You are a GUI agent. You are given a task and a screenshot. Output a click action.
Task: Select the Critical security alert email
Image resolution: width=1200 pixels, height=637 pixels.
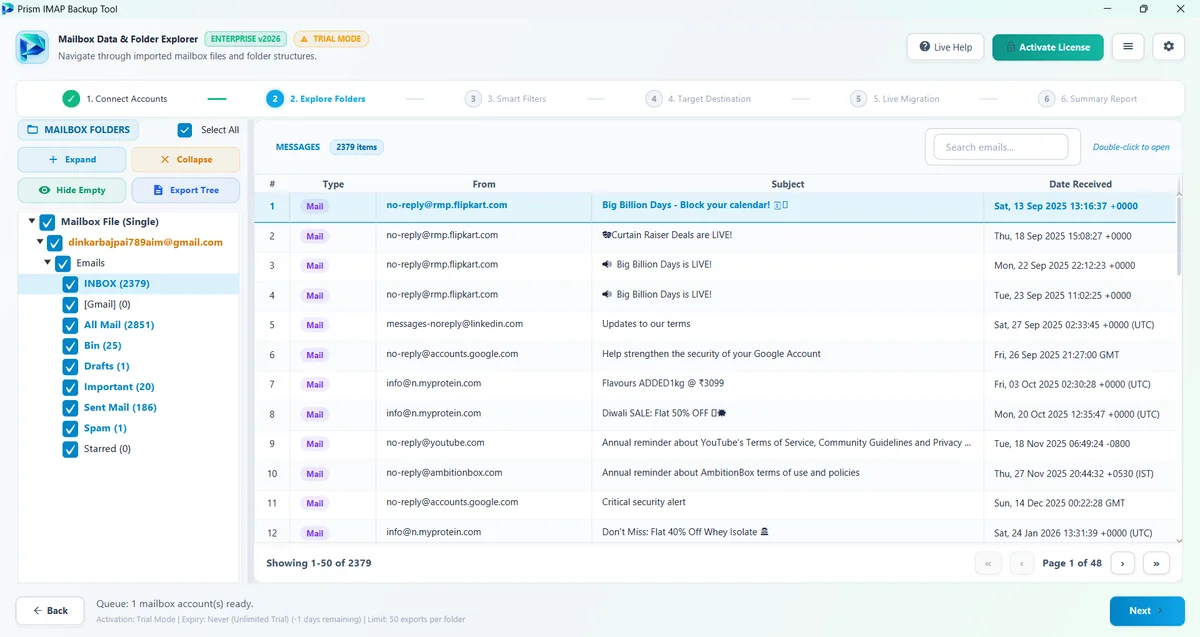click(x=714, y=503)
